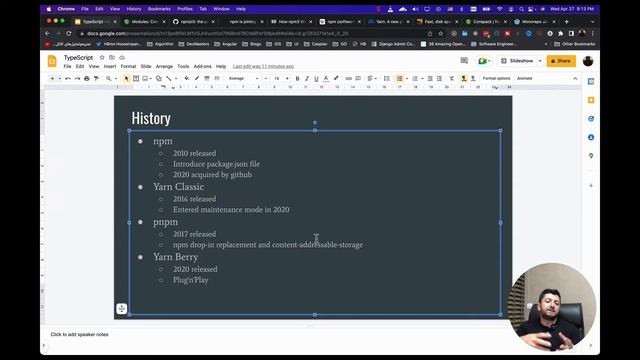Open the Google Meet present dropdown
Image resolution: width=640 pixels, height=360 pixels.
(x=484, y=61)
